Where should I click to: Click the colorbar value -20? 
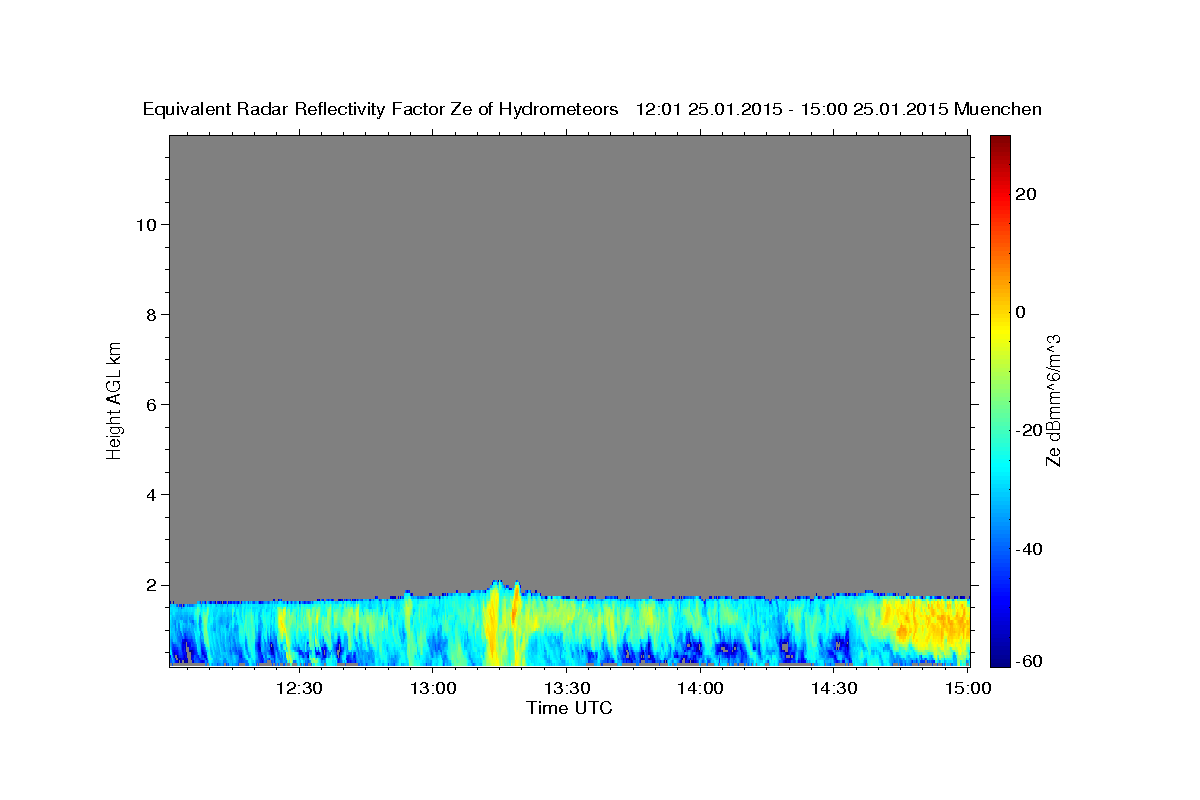[1027, 430]
